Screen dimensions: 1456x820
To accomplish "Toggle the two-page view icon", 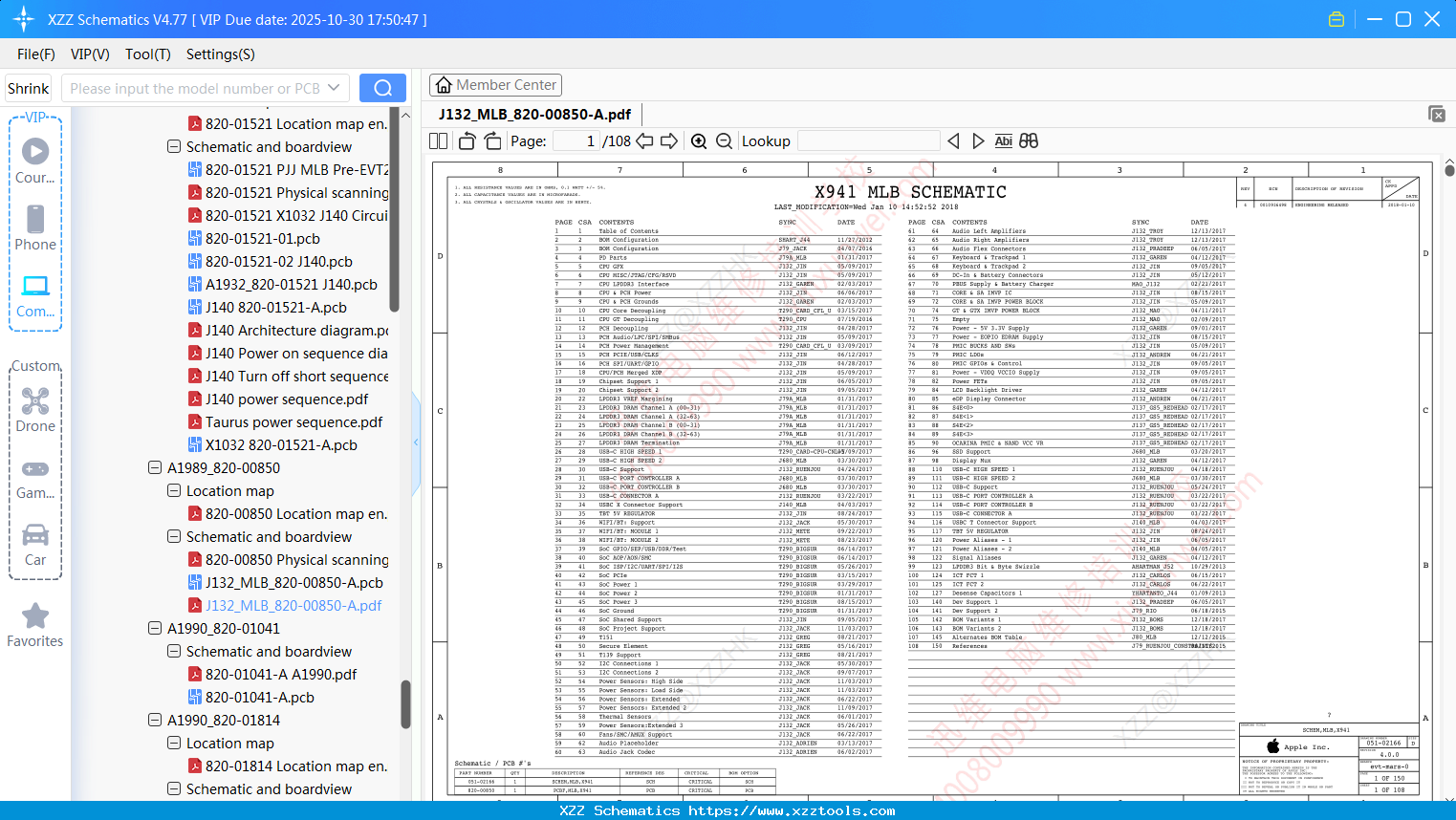I will pos(439,141).
